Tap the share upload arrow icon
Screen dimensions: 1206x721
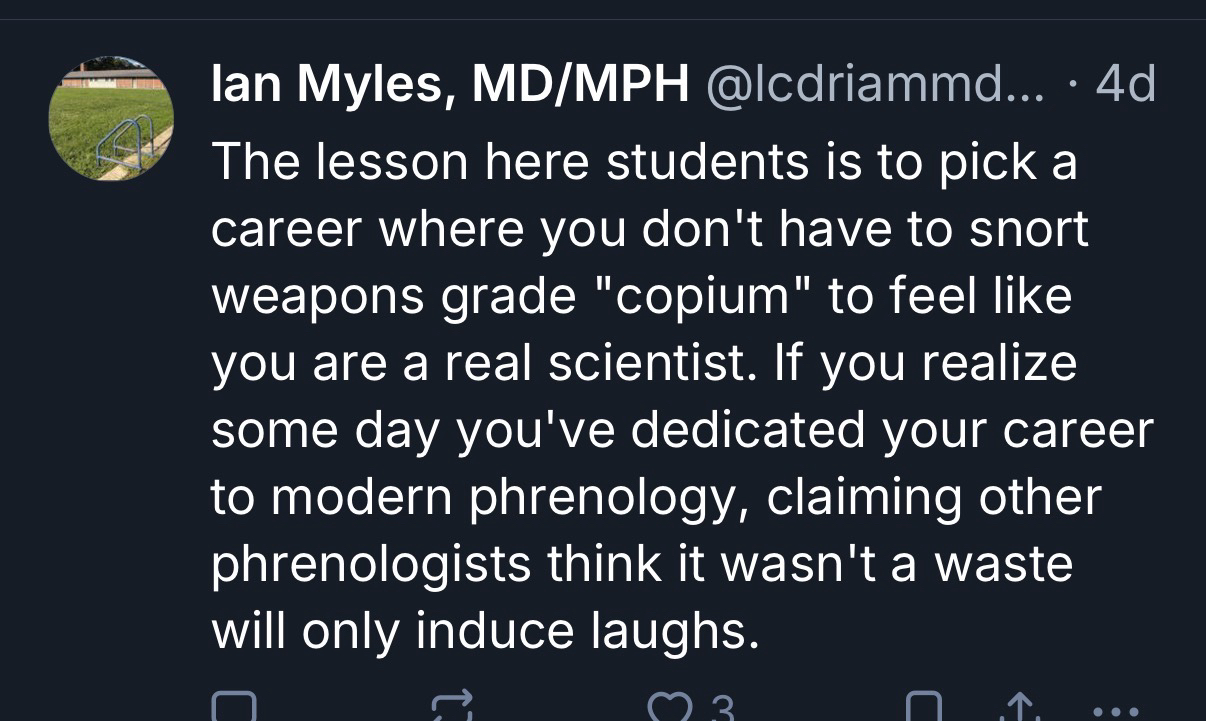pyautogui.click(x=1019, y=709)
